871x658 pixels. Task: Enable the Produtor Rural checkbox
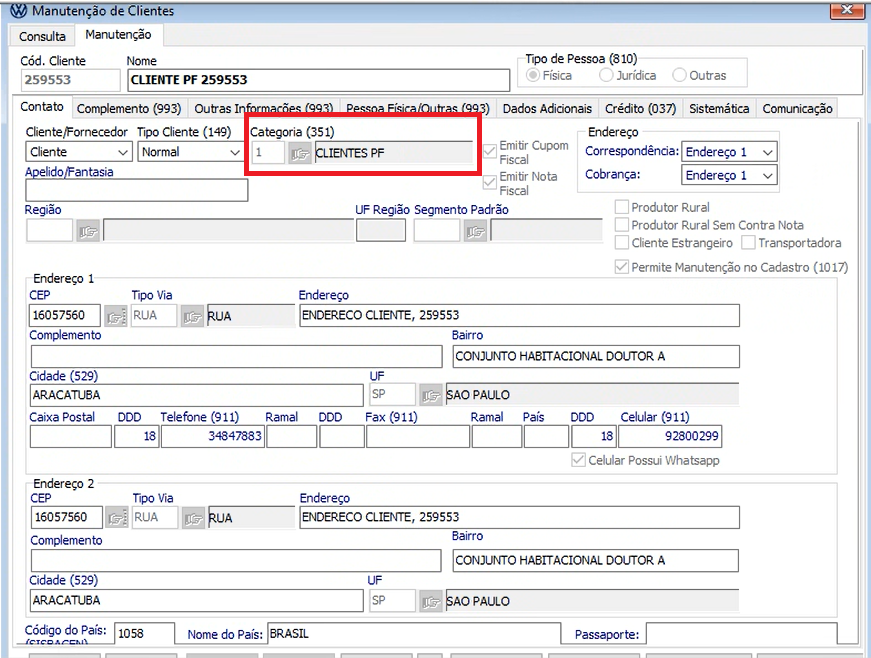[x=622, y=208]
